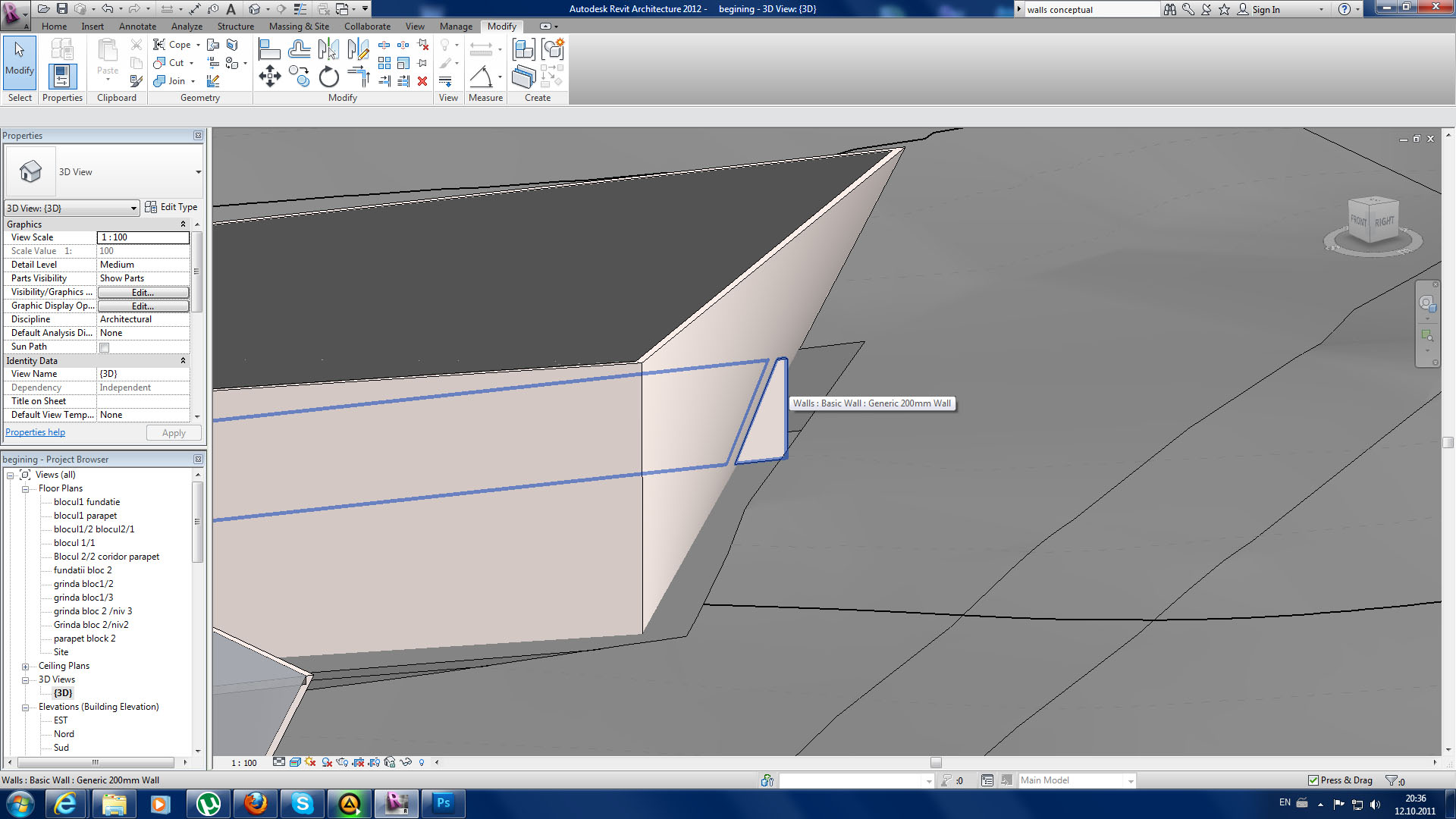Image resolution: width=1456 pixels, height=819 pixels.
Task: Click the red Delete X icon
Action: pyautogui.click(x=422, y=81)
